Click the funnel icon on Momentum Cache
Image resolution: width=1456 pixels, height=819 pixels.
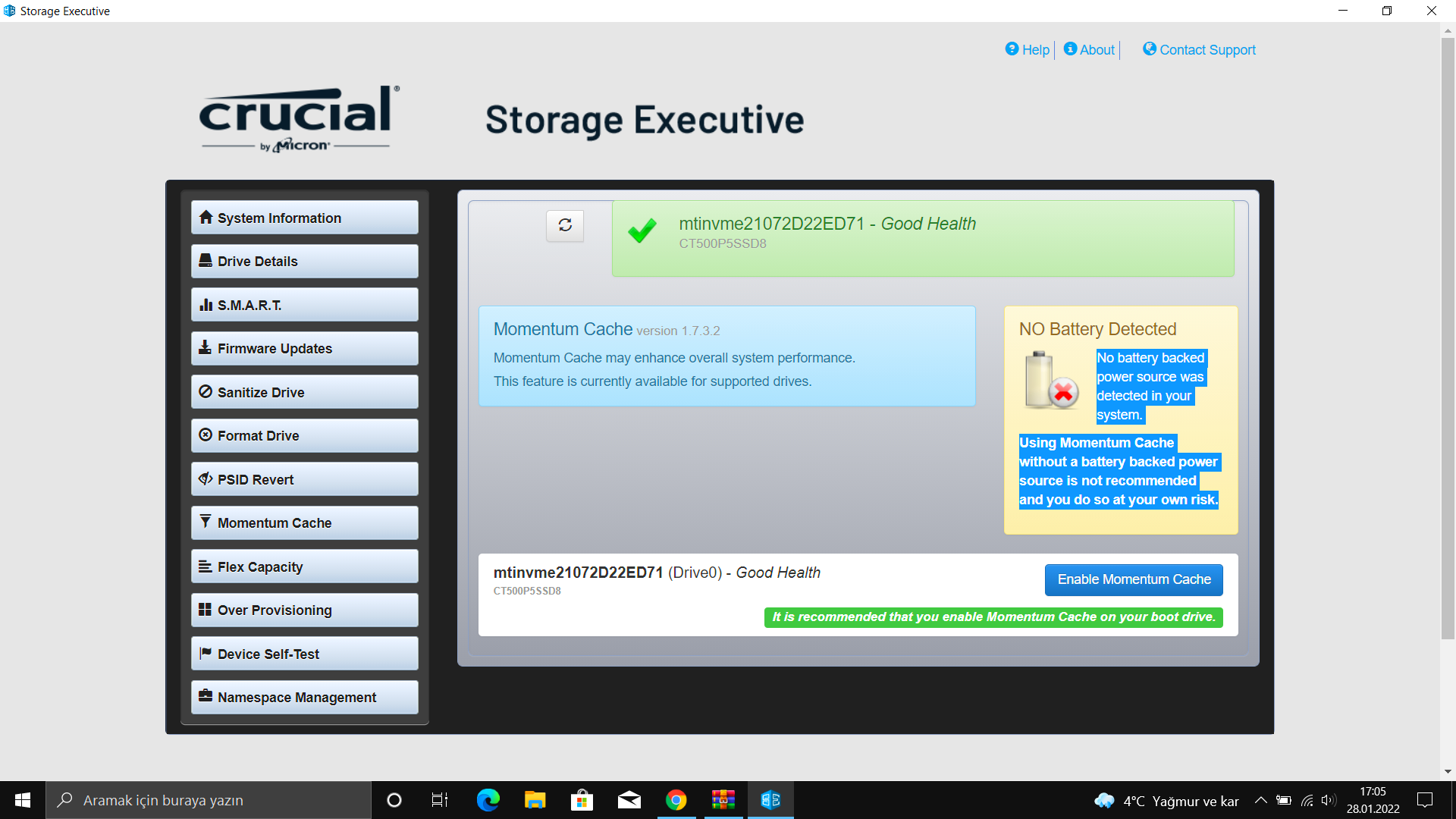205,522
